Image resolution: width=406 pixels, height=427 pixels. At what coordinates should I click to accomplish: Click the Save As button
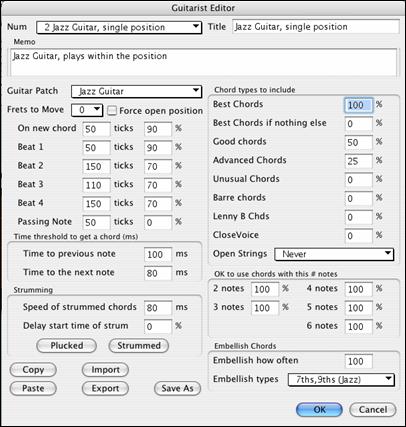[x=177, y=388]
